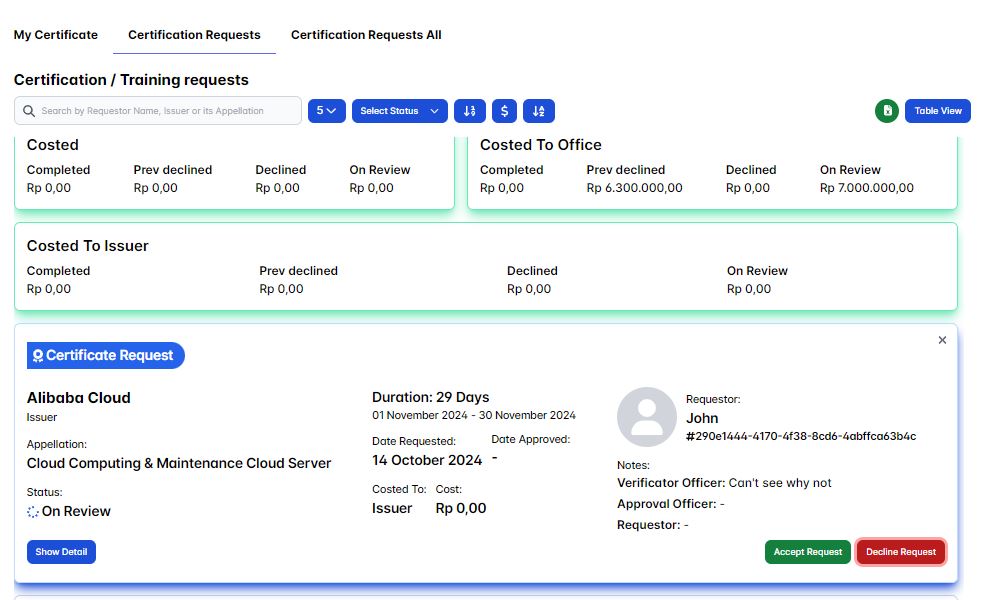Click the On Review status spinner icon
982x600 pixels.
click(33, 511)
